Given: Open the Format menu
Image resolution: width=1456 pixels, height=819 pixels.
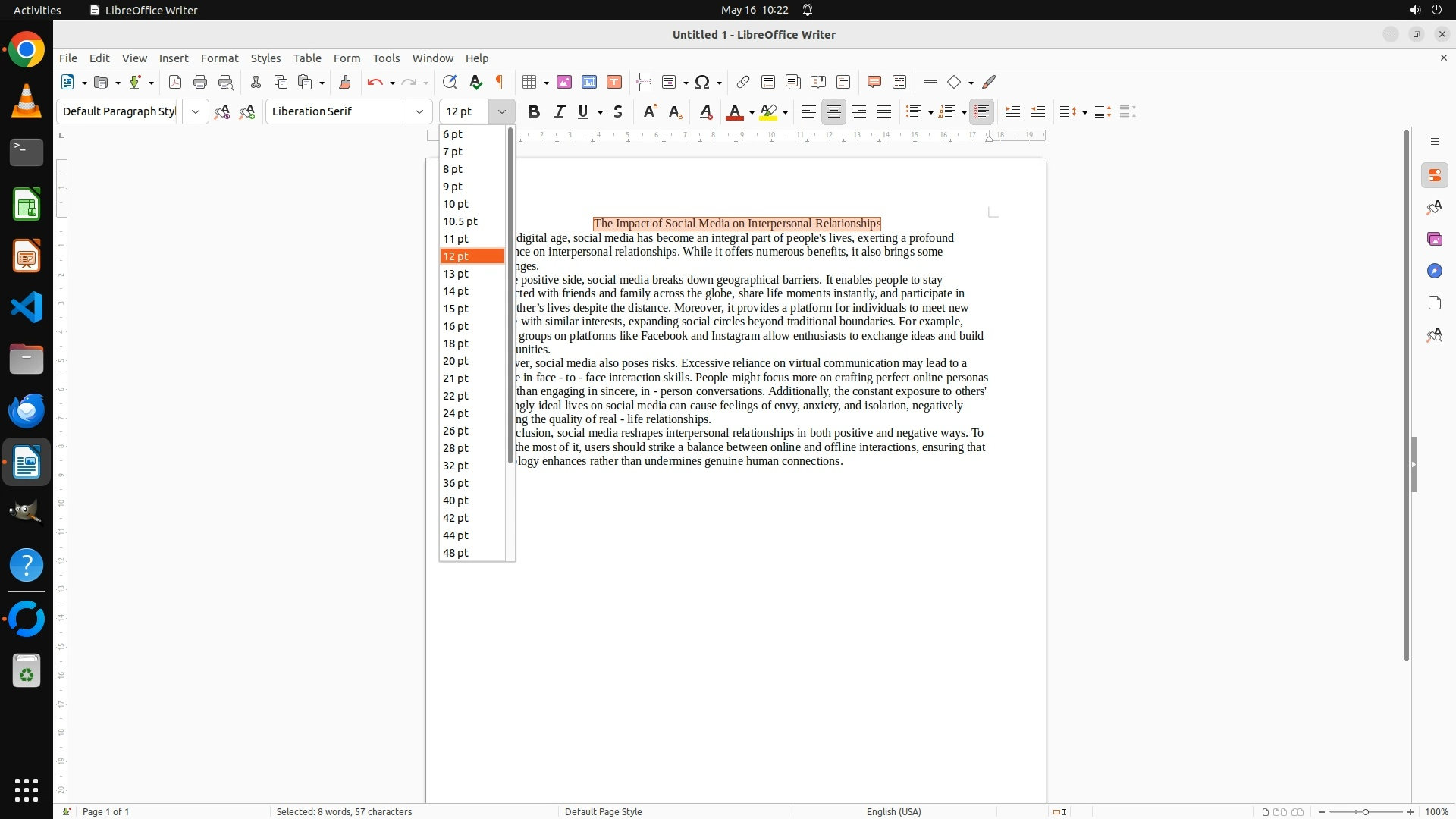Looking at the screenshot, I should click(219, 58).
